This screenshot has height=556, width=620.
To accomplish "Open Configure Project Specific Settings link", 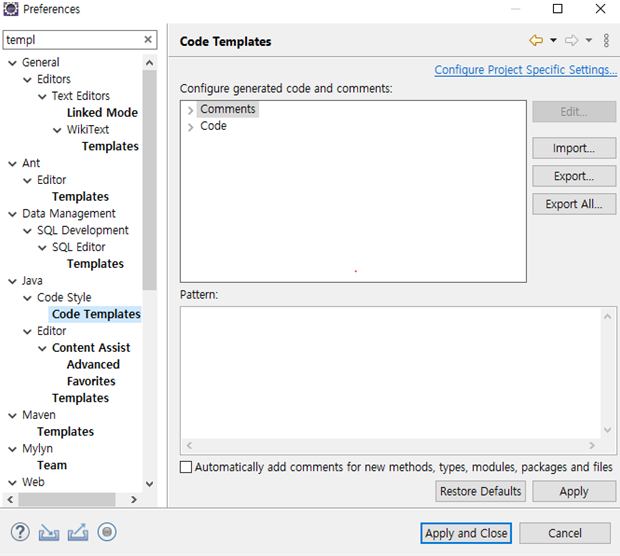I will click(x=525, y=70).
